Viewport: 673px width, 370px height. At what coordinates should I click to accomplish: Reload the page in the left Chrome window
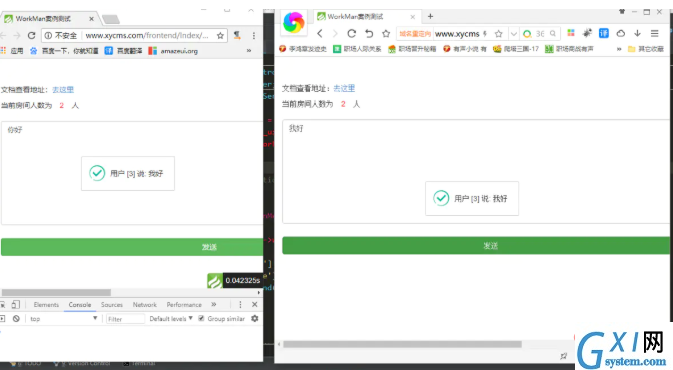click(x=31, y=36)
